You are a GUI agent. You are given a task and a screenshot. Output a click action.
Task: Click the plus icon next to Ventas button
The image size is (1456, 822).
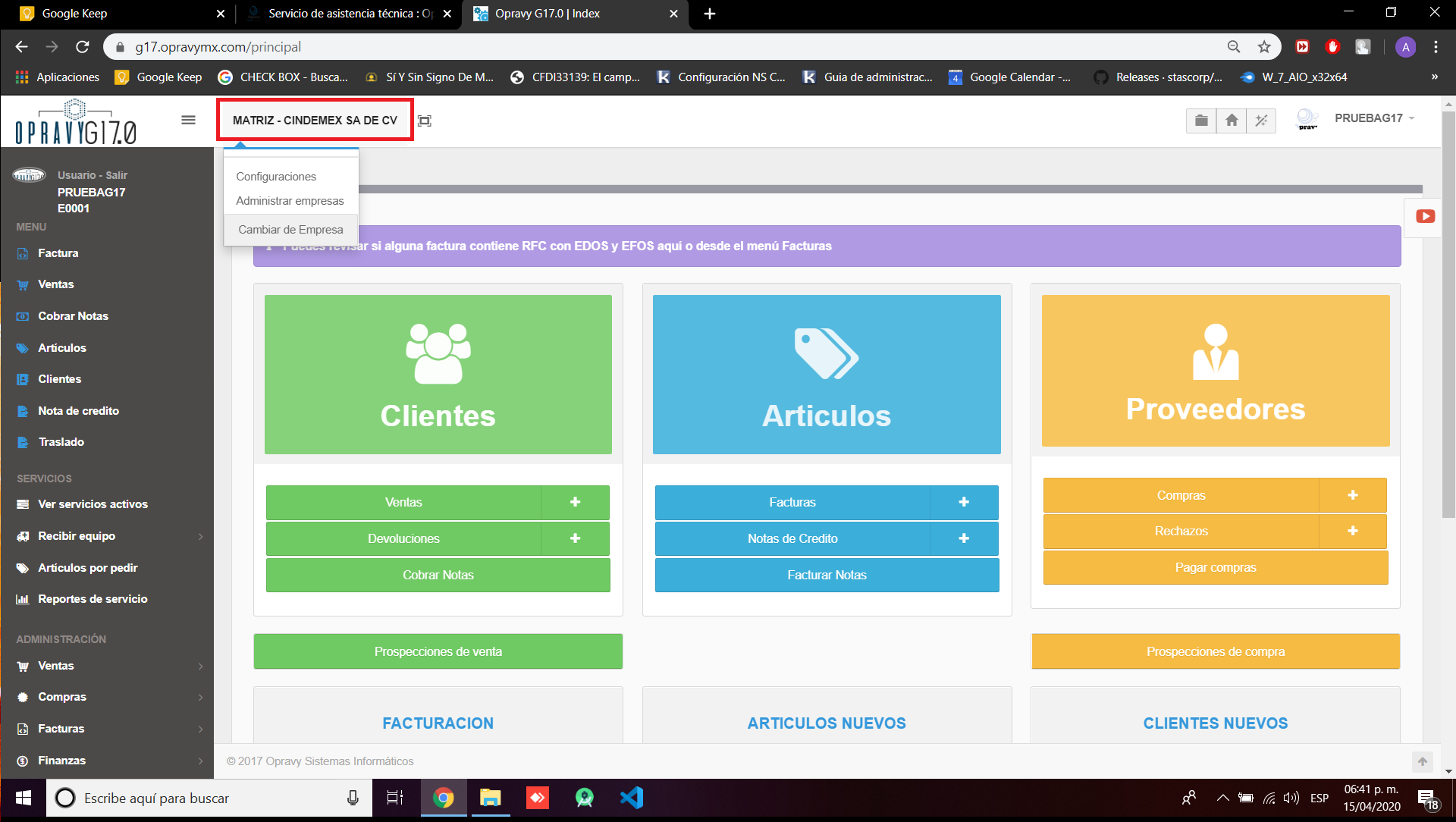(575, 502)
